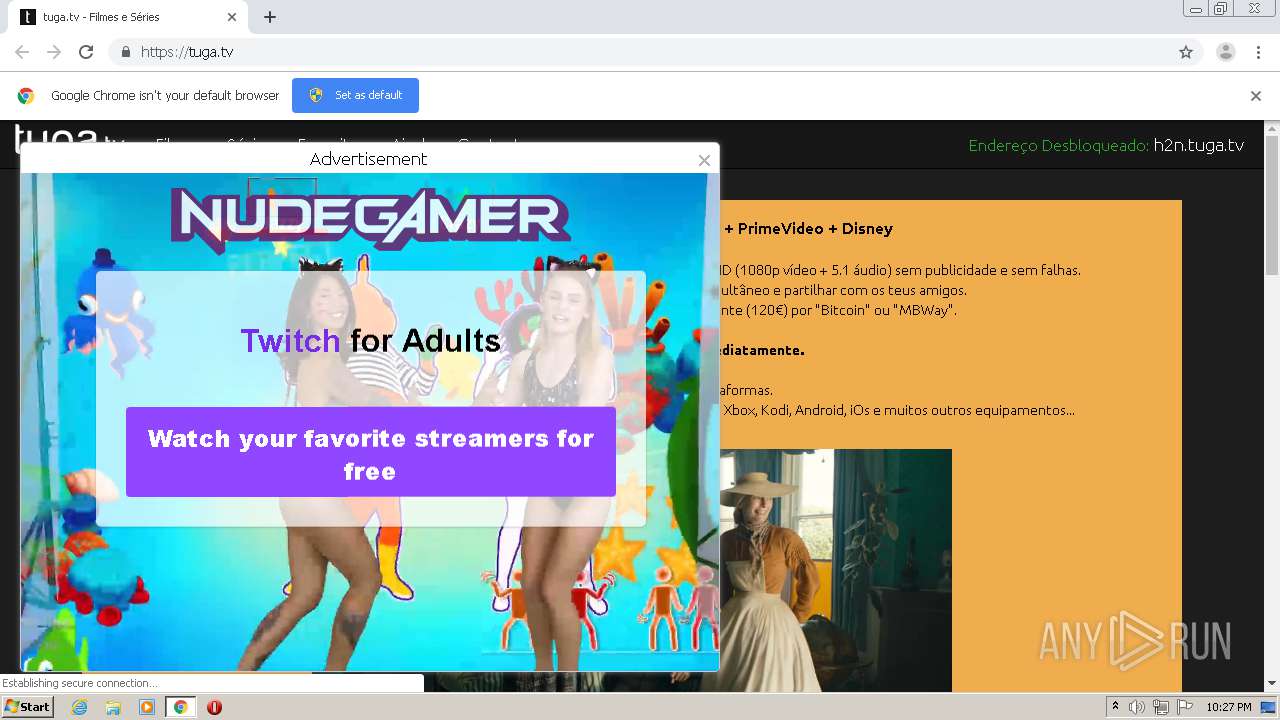Click the Twitch for Adults heading
This screenshot has width=1280, height=720.
(370, 341)
